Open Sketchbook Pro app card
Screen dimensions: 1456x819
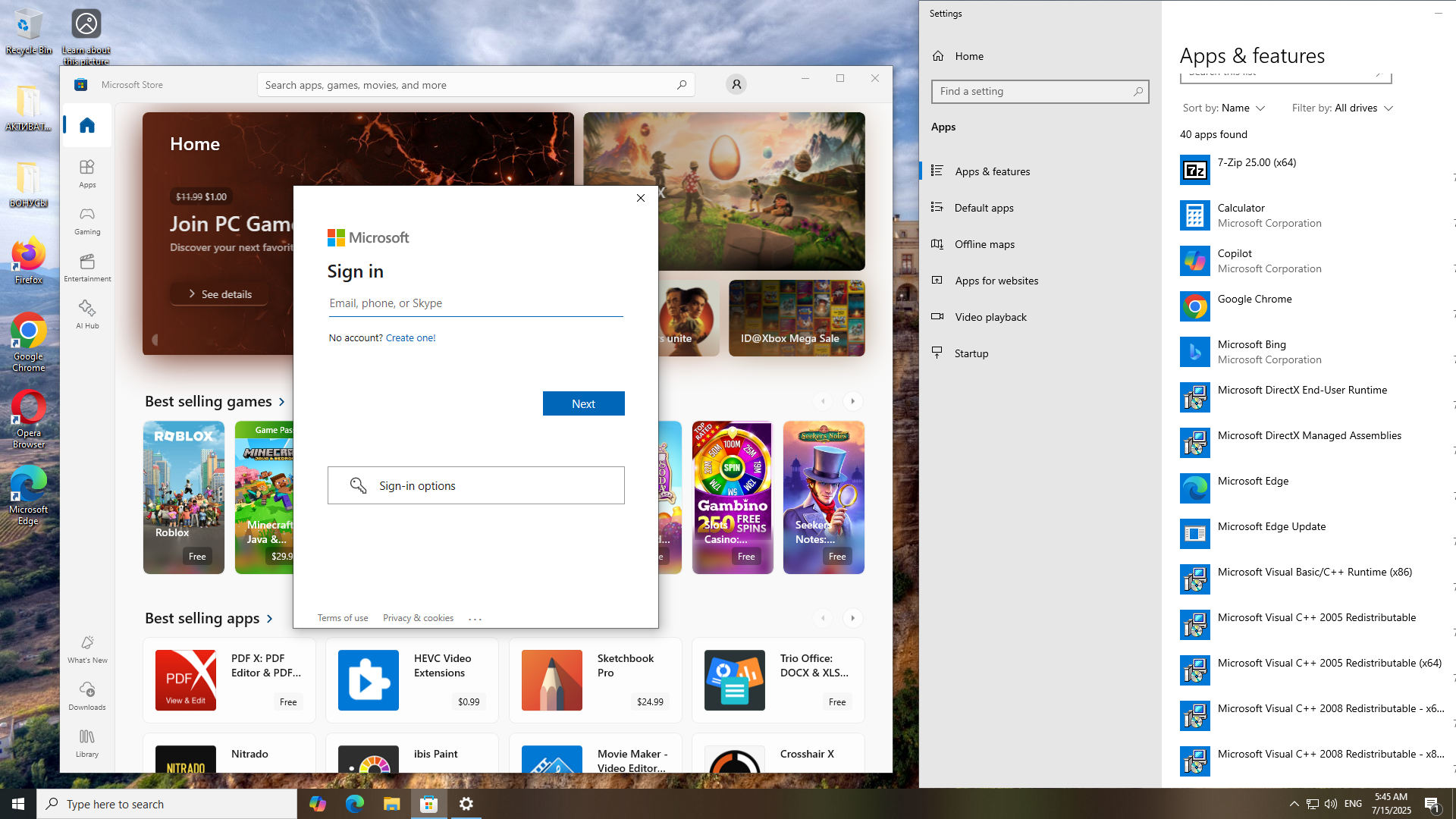[x=595, y=680]
